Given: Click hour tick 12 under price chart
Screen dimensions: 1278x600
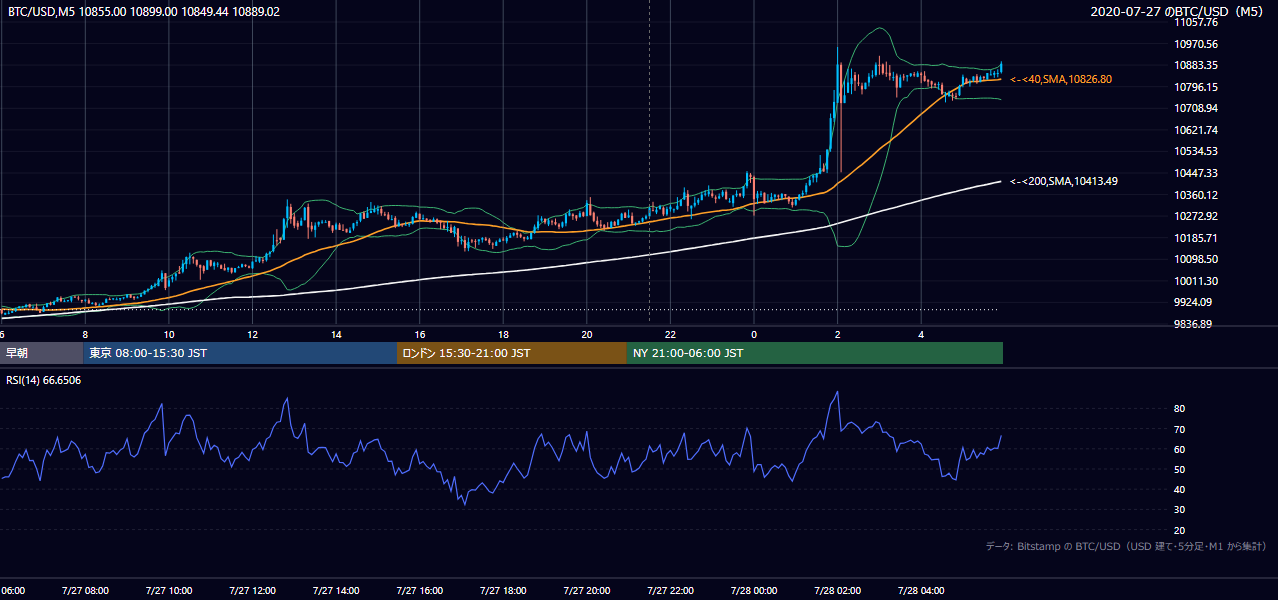Looking at the screenshot, I should click(252, 334).
